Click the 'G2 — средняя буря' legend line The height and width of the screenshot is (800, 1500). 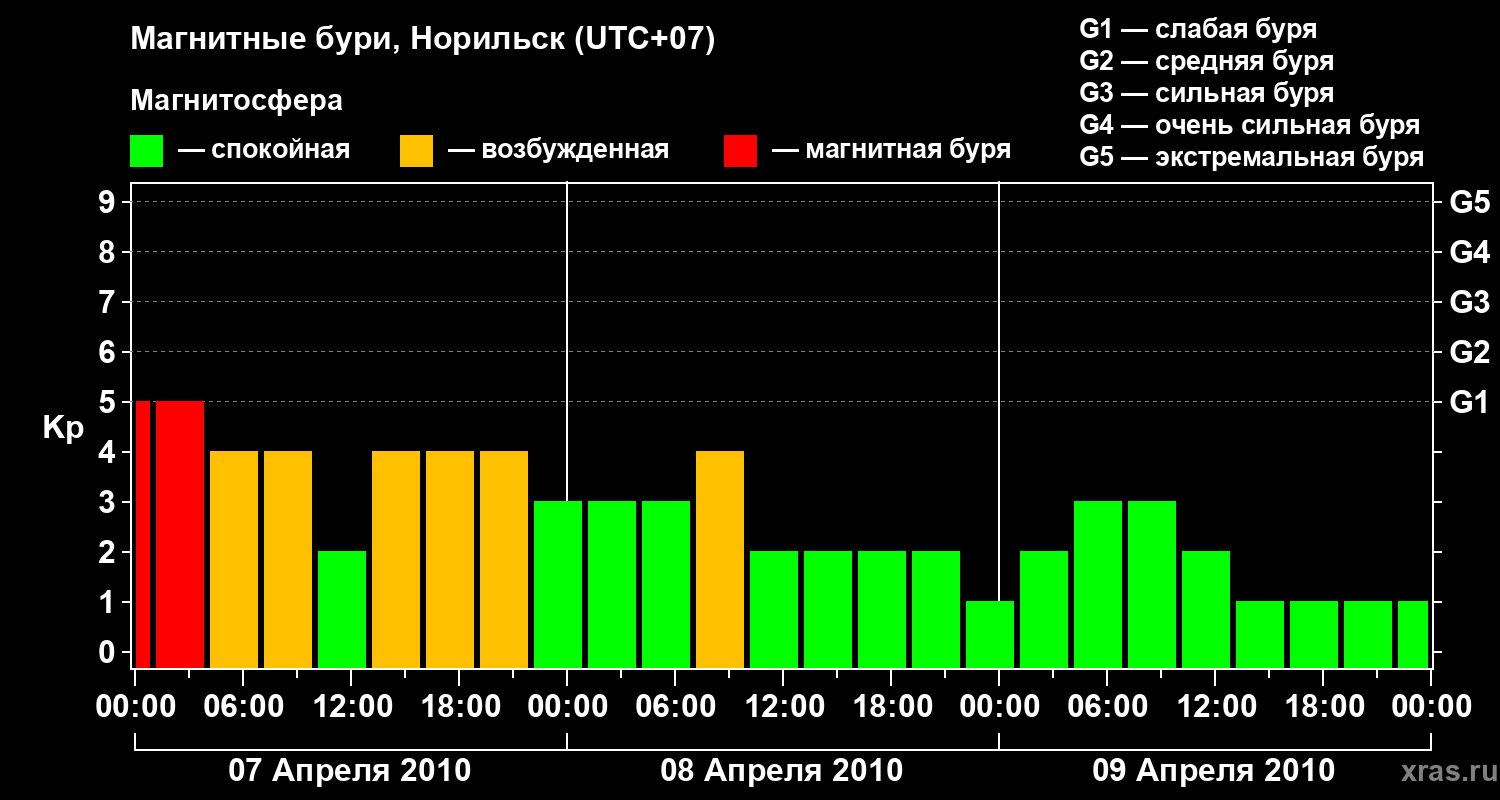coord(1206,61)
